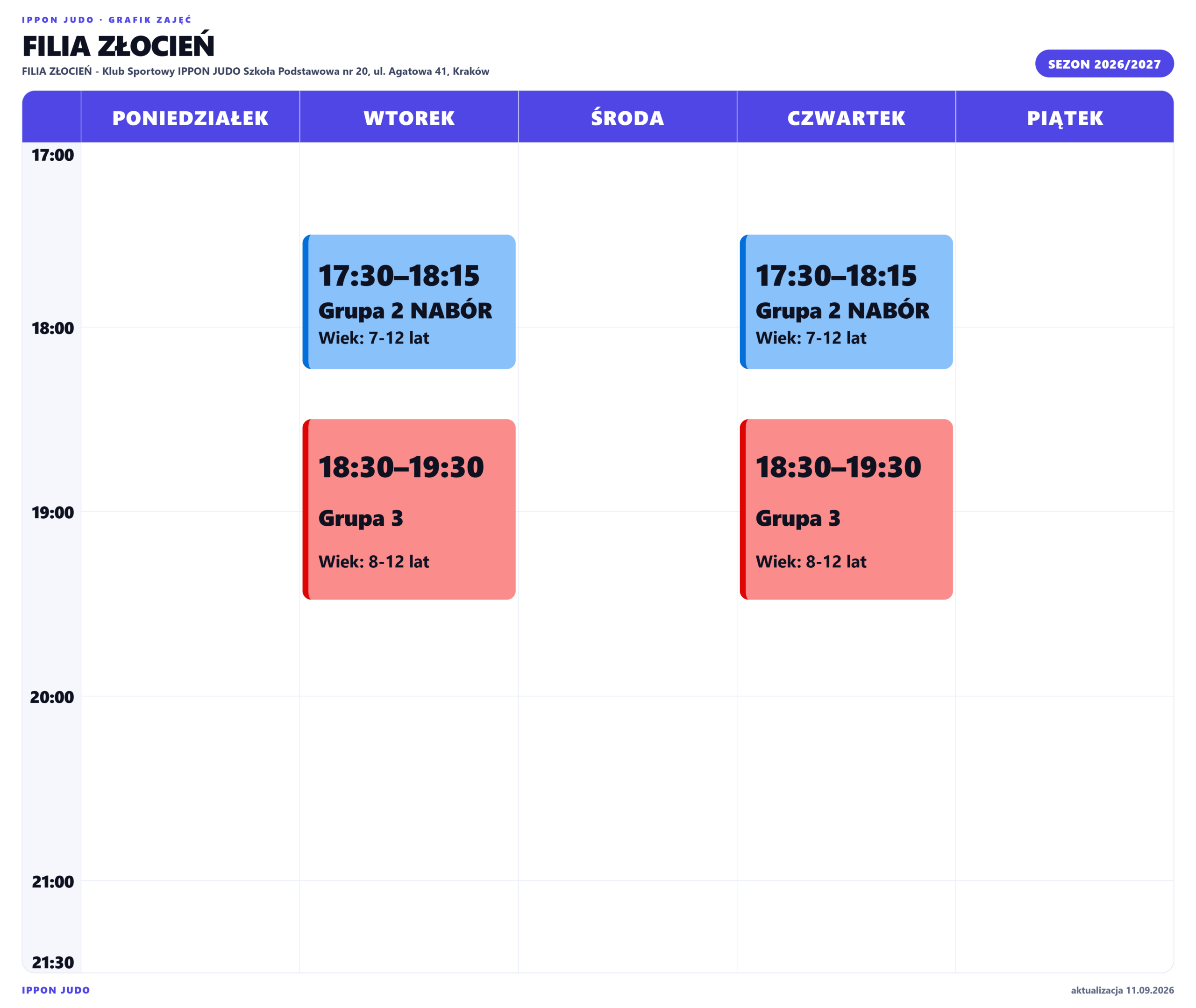This screenshot has height=1008, width=1196.
Task: Click the 21:30 time label
Action: pyautogui.click(x=52, y=962)
